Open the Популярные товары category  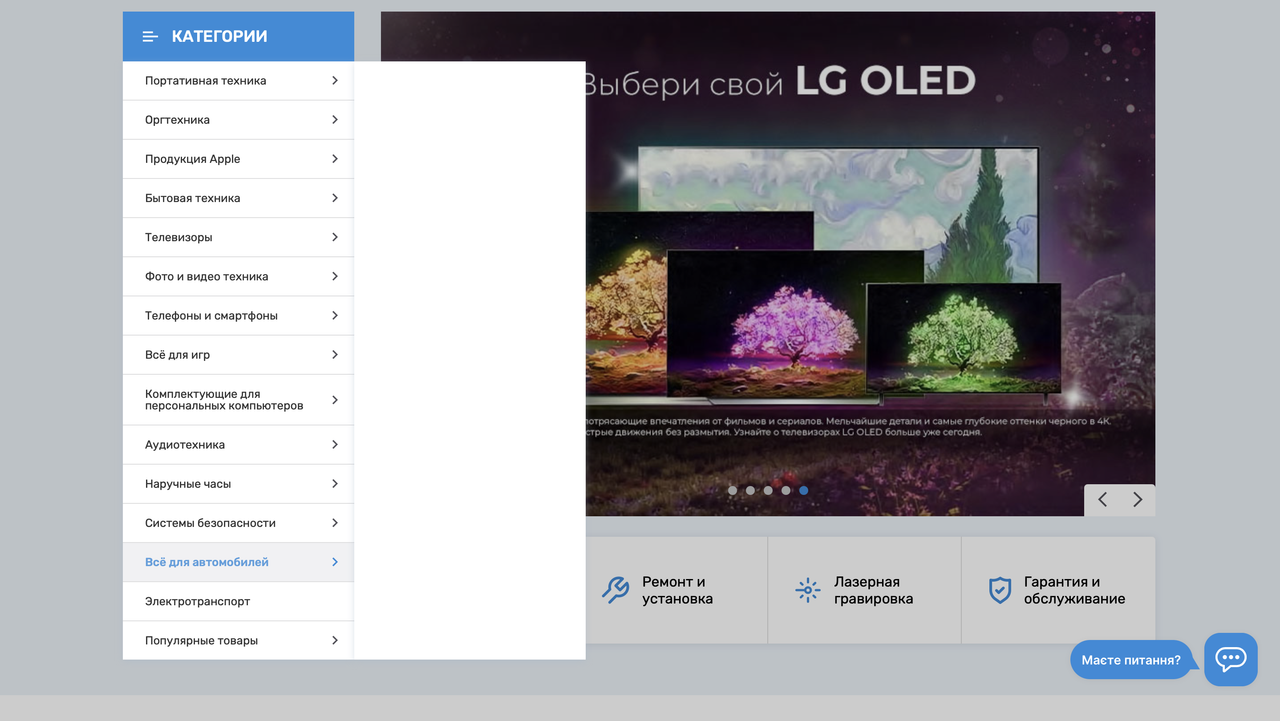[238, 640]
